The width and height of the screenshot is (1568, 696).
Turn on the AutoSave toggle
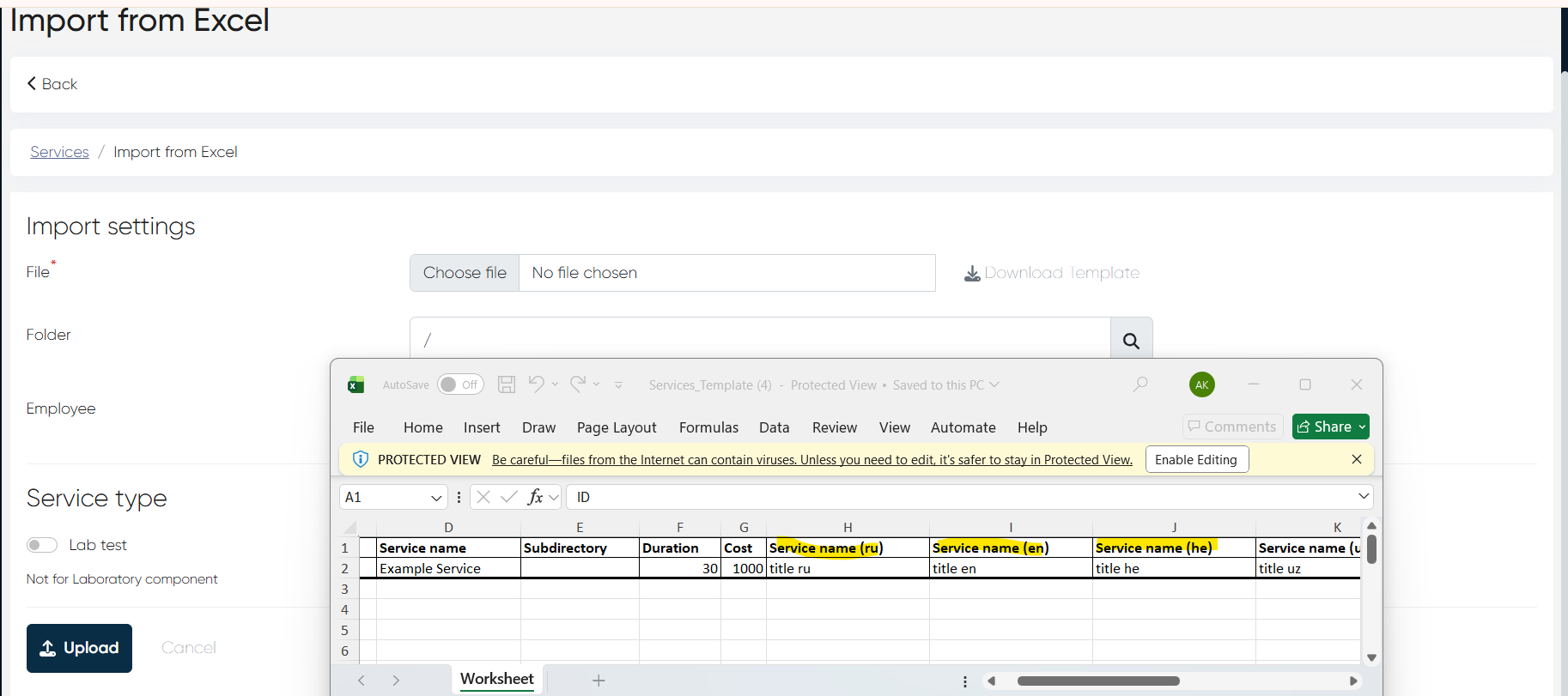(460, 384)
